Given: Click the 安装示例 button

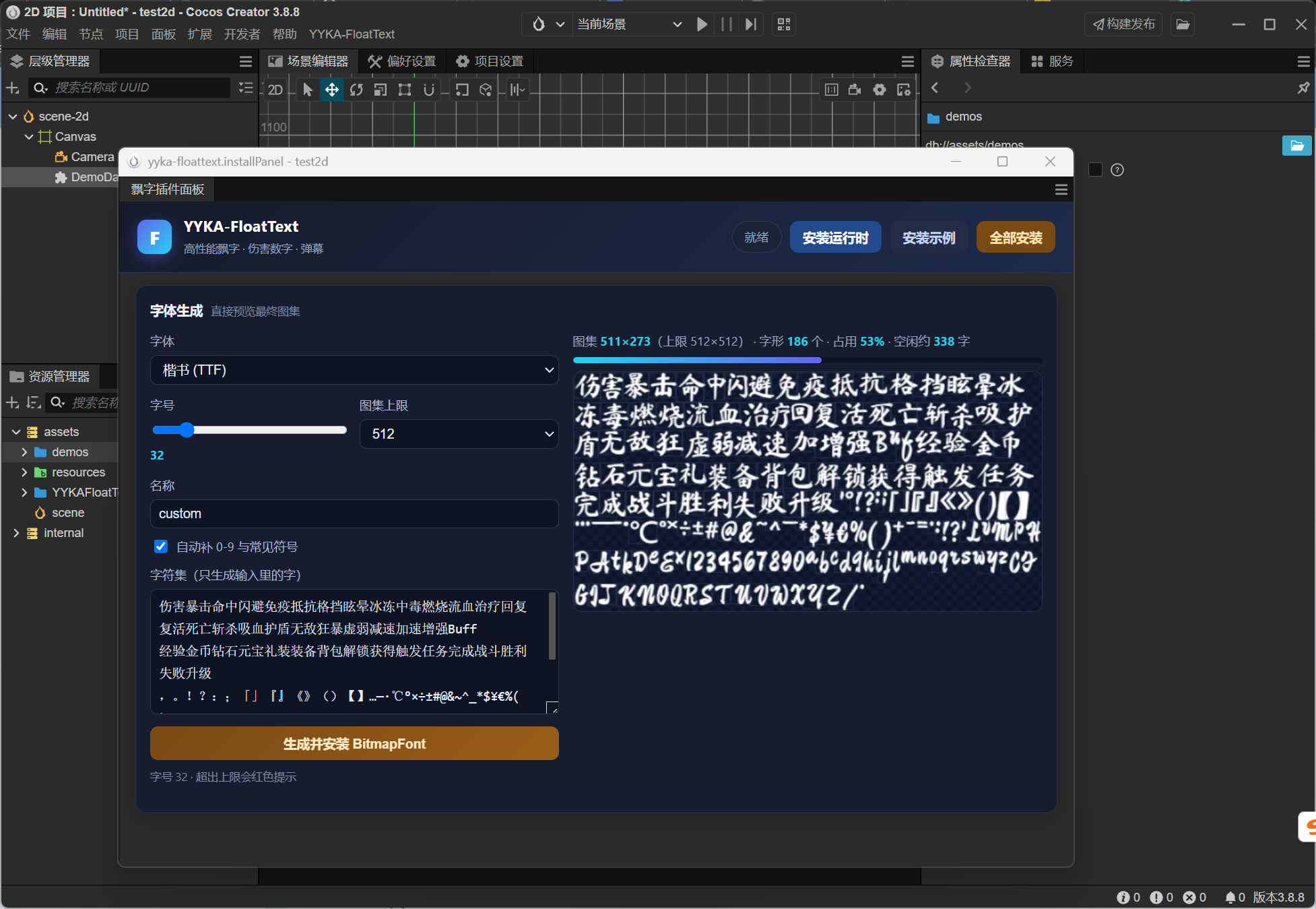Looking at the screenshot, I should pos(929,237).
